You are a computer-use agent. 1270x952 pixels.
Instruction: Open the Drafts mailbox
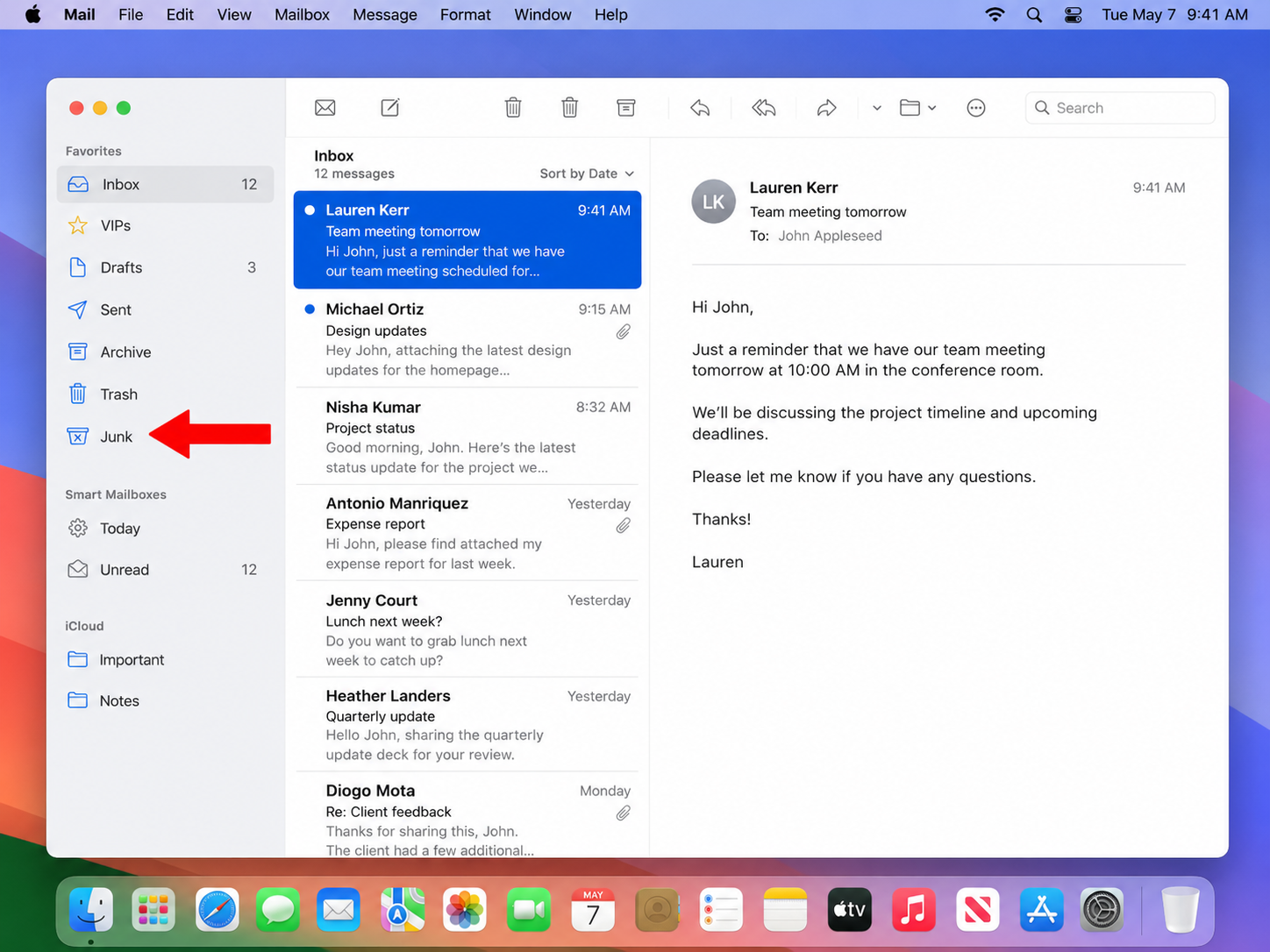click(x=165, y=267)
